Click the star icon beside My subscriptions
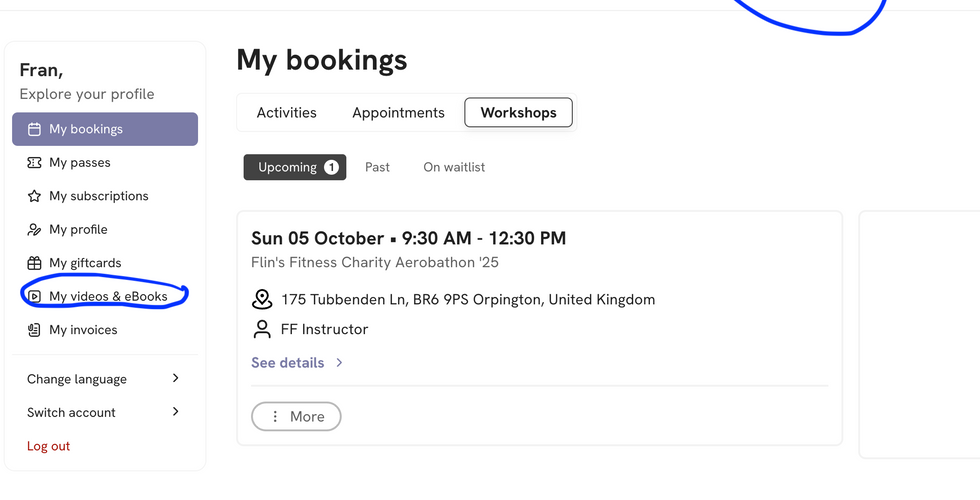This screenshot has width=980, height=500. 34,196
